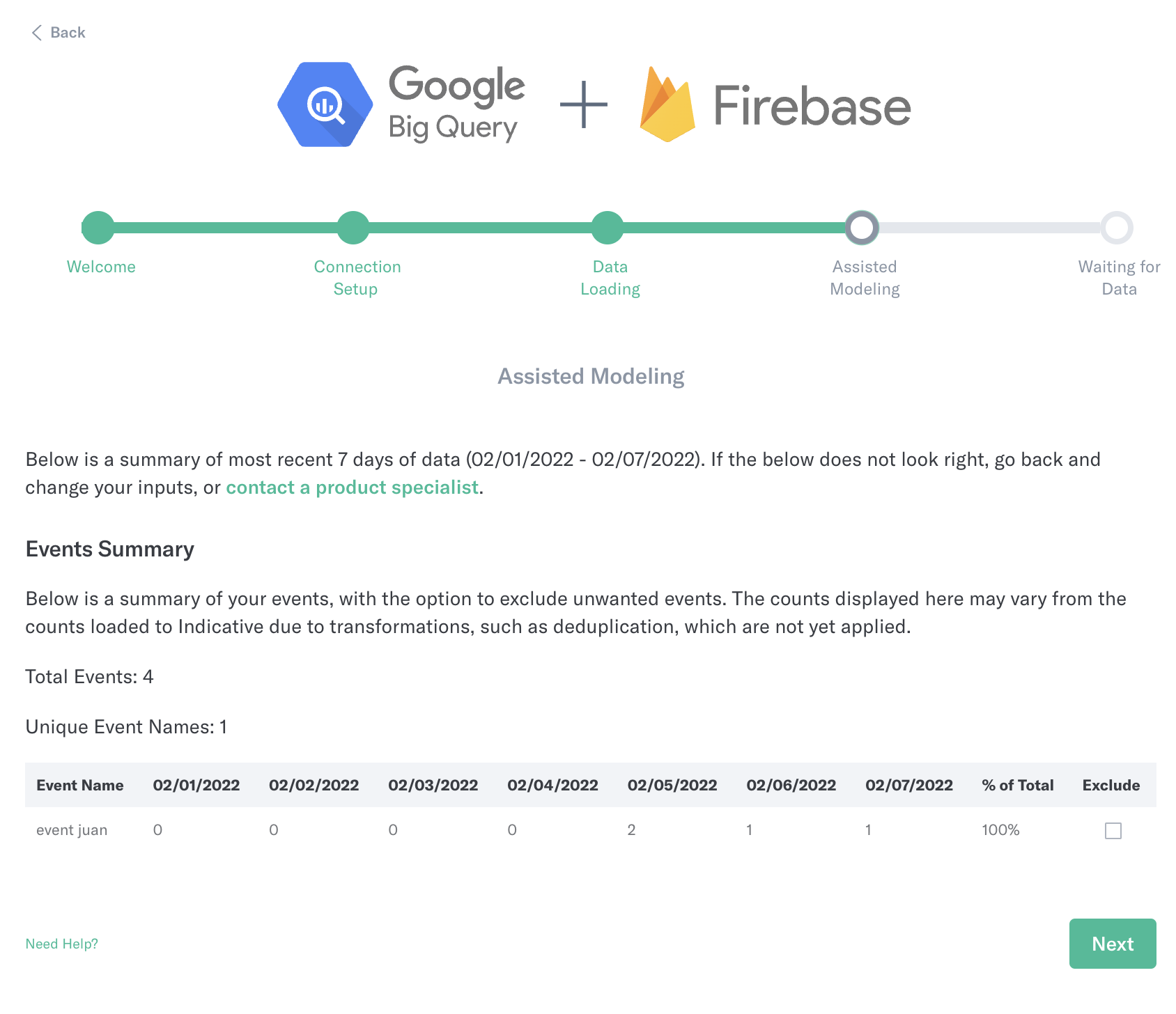Viewport: 1176px width, 1014px height.
Task: Click the 02/07/2022 column header
Action: 909,786
